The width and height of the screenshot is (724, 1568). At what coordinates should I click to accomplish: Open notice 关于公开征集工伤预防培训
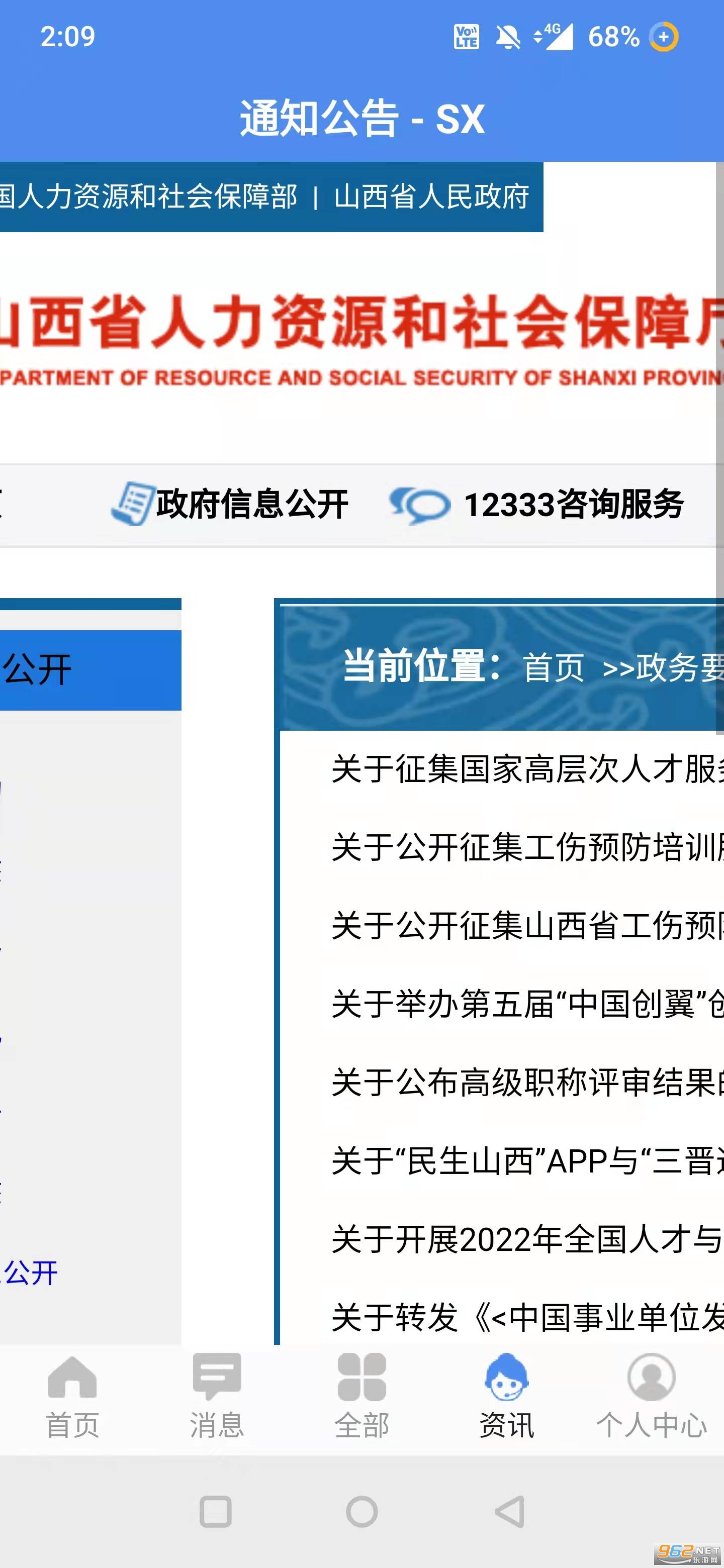tap(527, 847)
